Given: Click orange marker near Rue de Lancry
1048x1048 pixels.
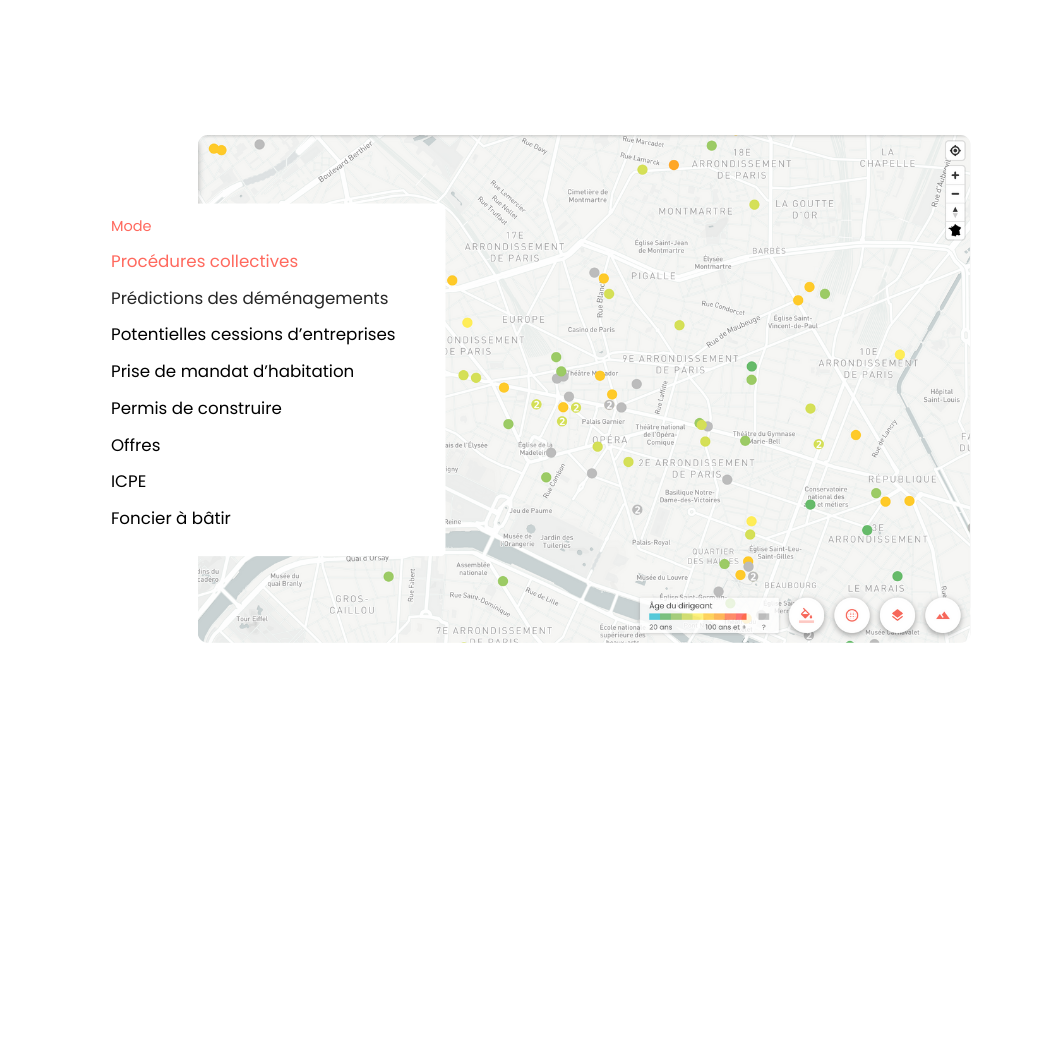Looking at the screenshot, I should 856,435.
